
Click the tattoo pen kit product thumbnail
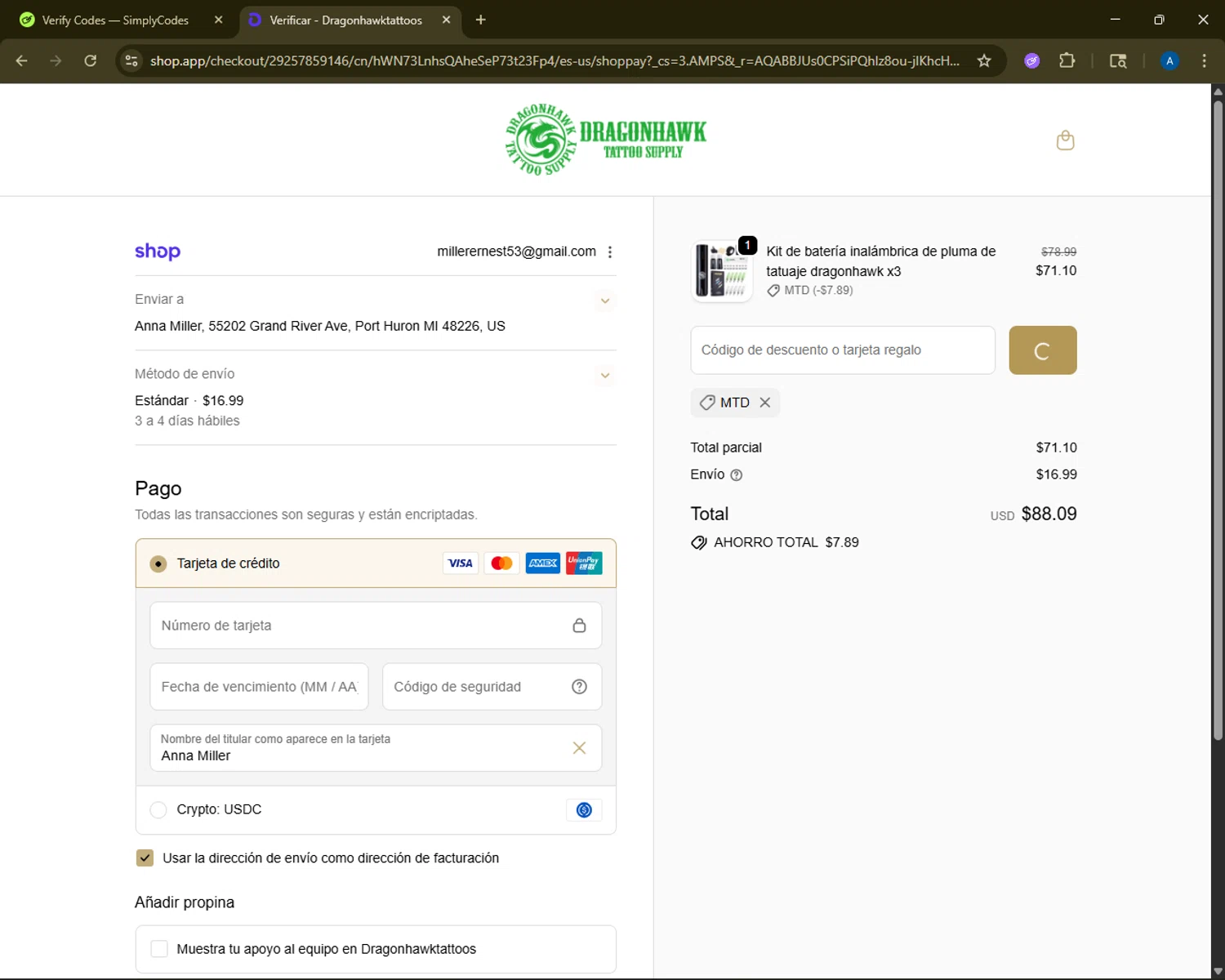tap(722, 271)
